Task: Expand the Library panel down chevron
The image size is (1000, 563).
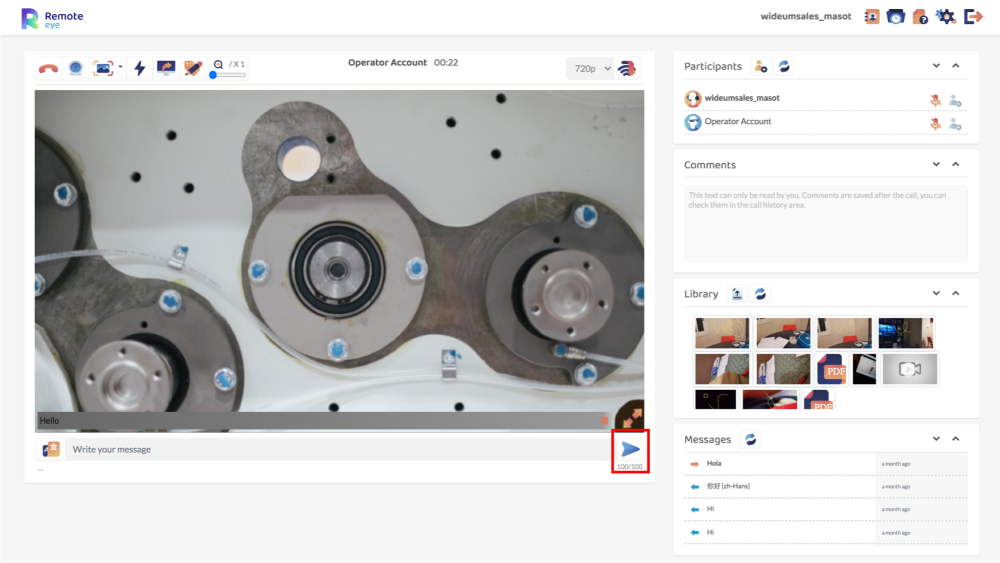Action: 936,293
